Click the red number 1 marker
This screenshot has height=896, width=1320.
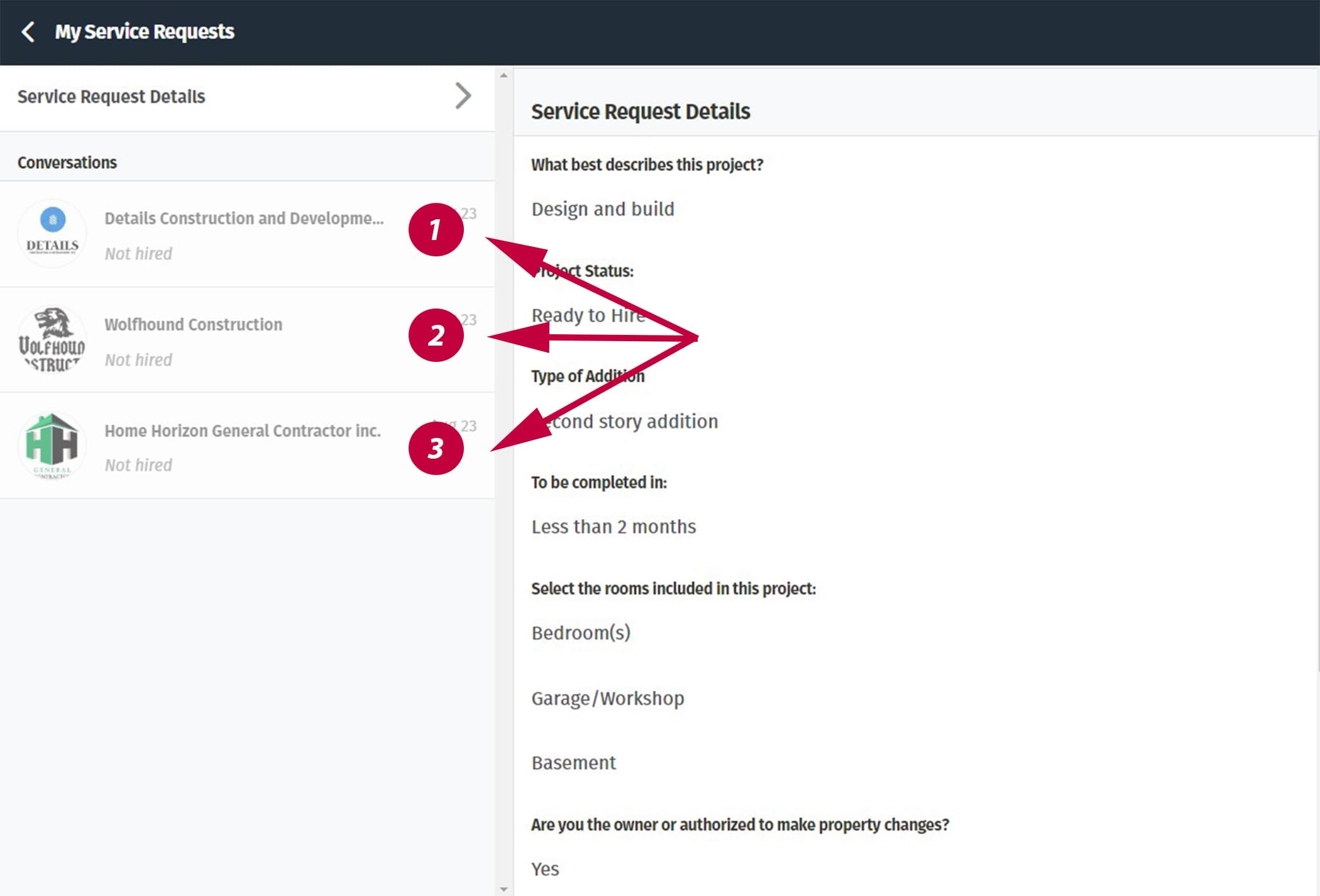pos(436,229)
